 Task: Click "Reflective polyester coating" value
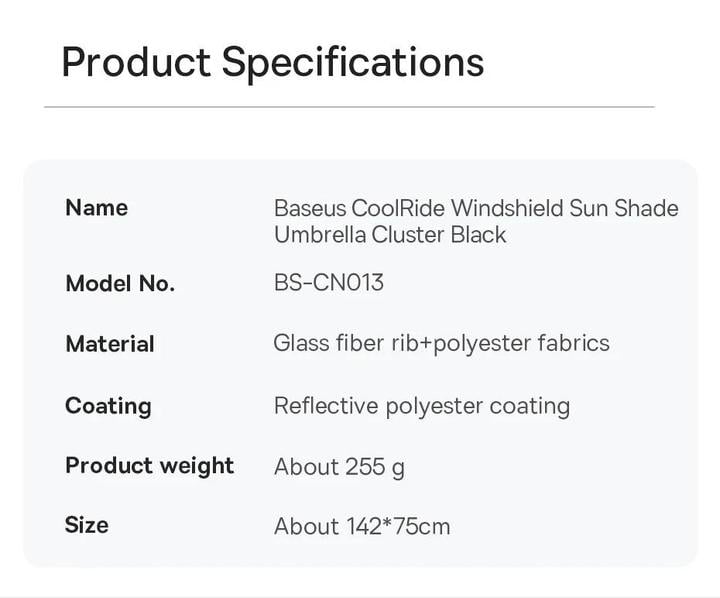click(421, 406)
